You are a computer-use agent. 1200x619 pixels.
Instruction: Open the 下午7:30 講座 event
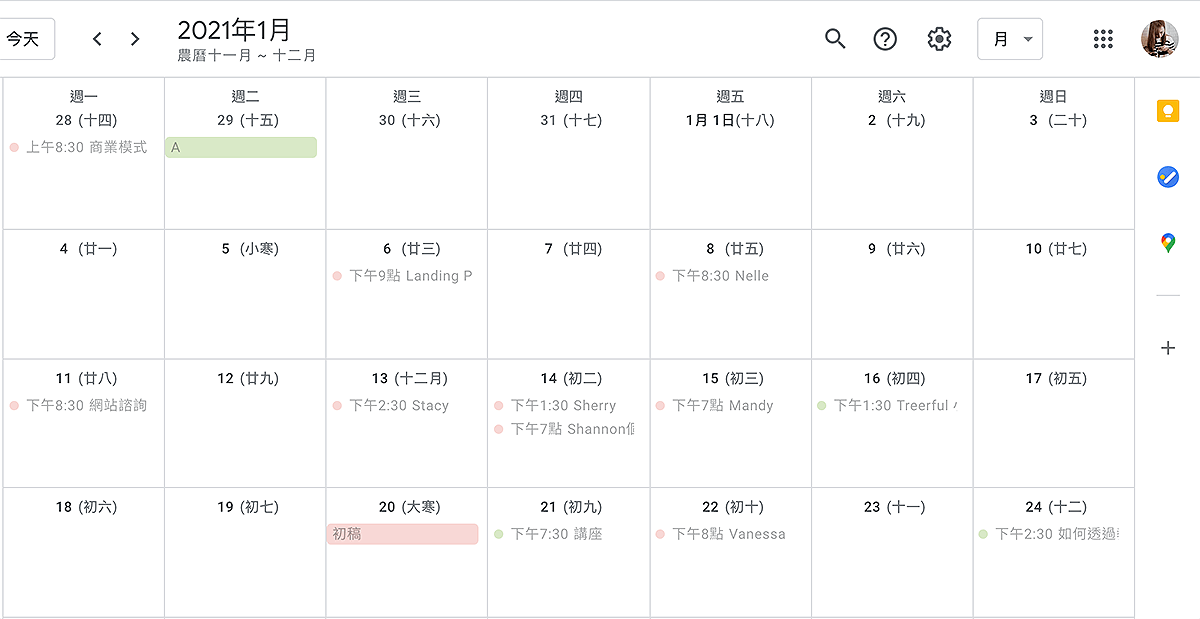tap(556, 534)
